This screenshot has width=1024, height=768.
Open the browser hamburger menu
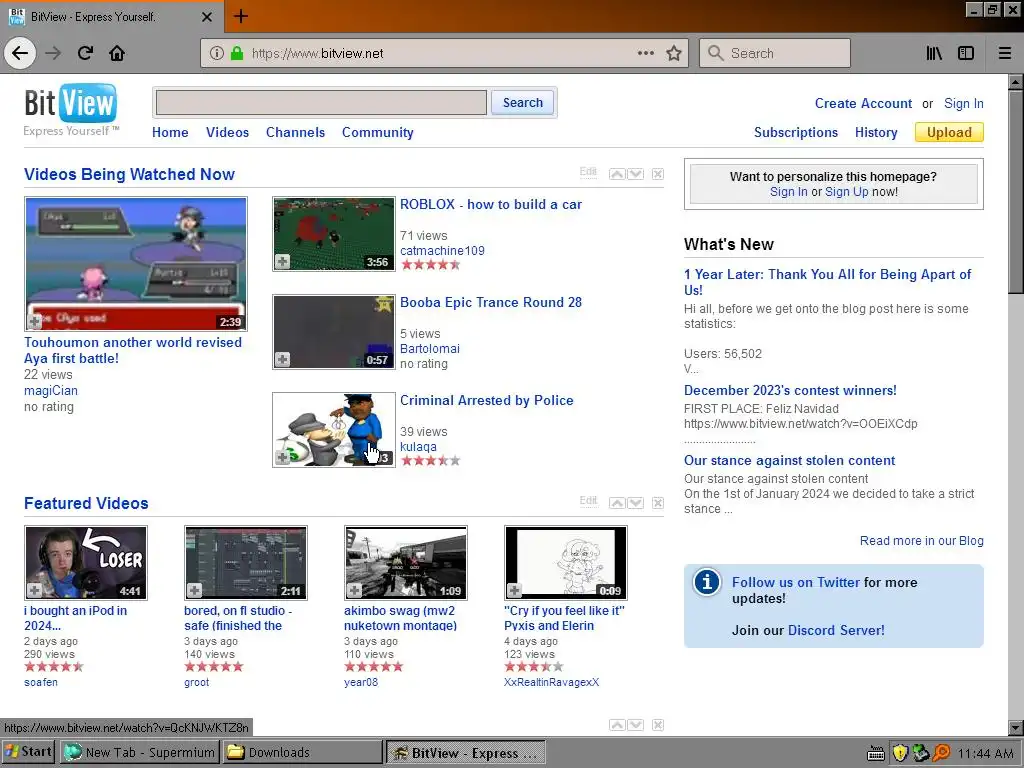(1005, 53)
